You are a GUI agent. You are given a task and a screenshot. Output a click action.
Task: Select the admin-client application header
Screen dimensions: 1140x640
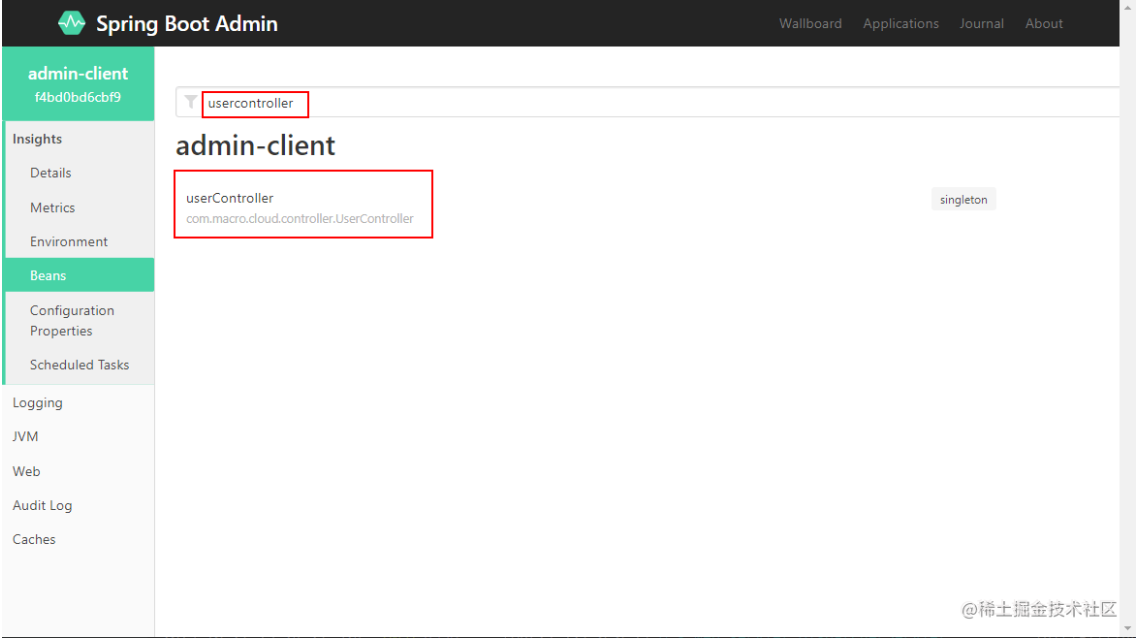(x=78, y=84)
